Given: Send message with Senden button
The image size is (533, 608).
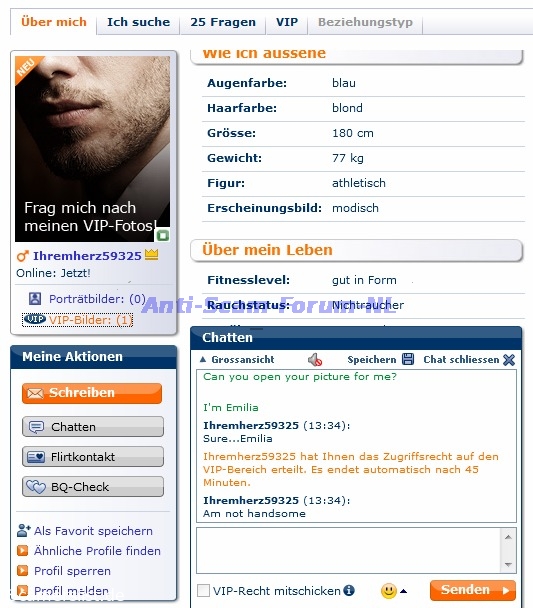Looking at the screenshot, I should pos(473,590).
